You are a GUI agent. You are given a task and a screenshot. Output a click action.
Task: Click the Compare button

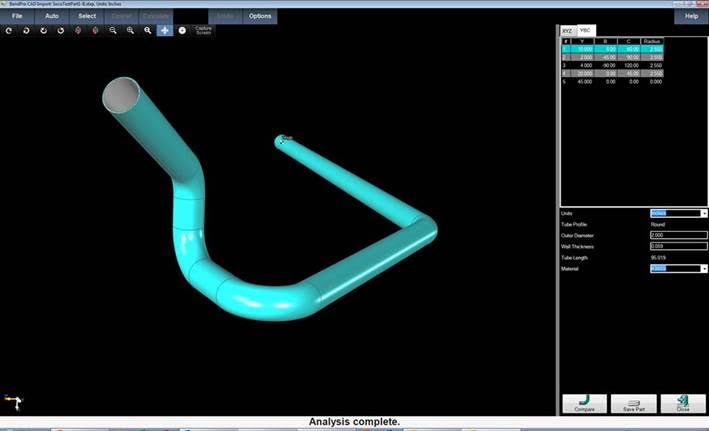click(585, 403)
